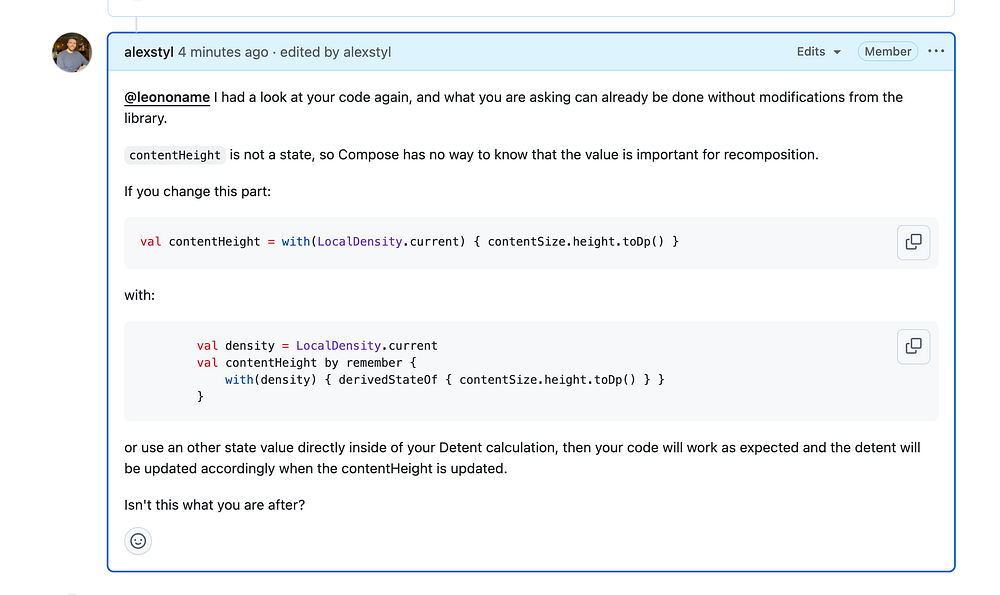This screenshot has height=595, width=1000.
Task: Open the three-dot comment options menu
Action: point(936,52)
